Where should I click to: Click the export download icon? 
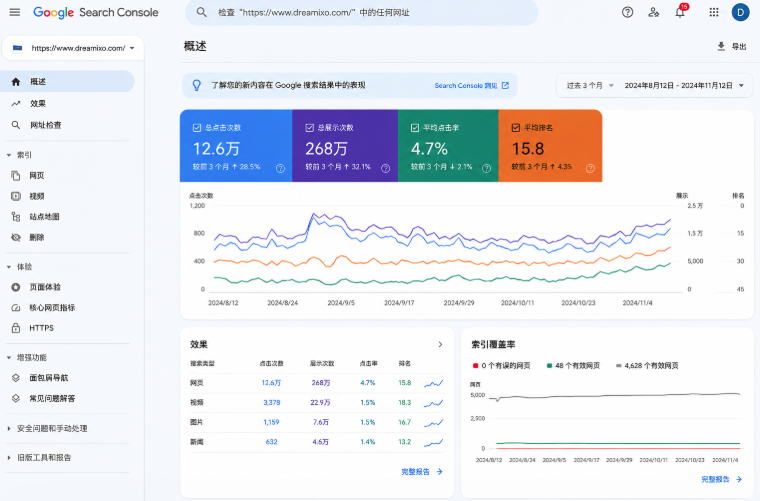(721, 46)
